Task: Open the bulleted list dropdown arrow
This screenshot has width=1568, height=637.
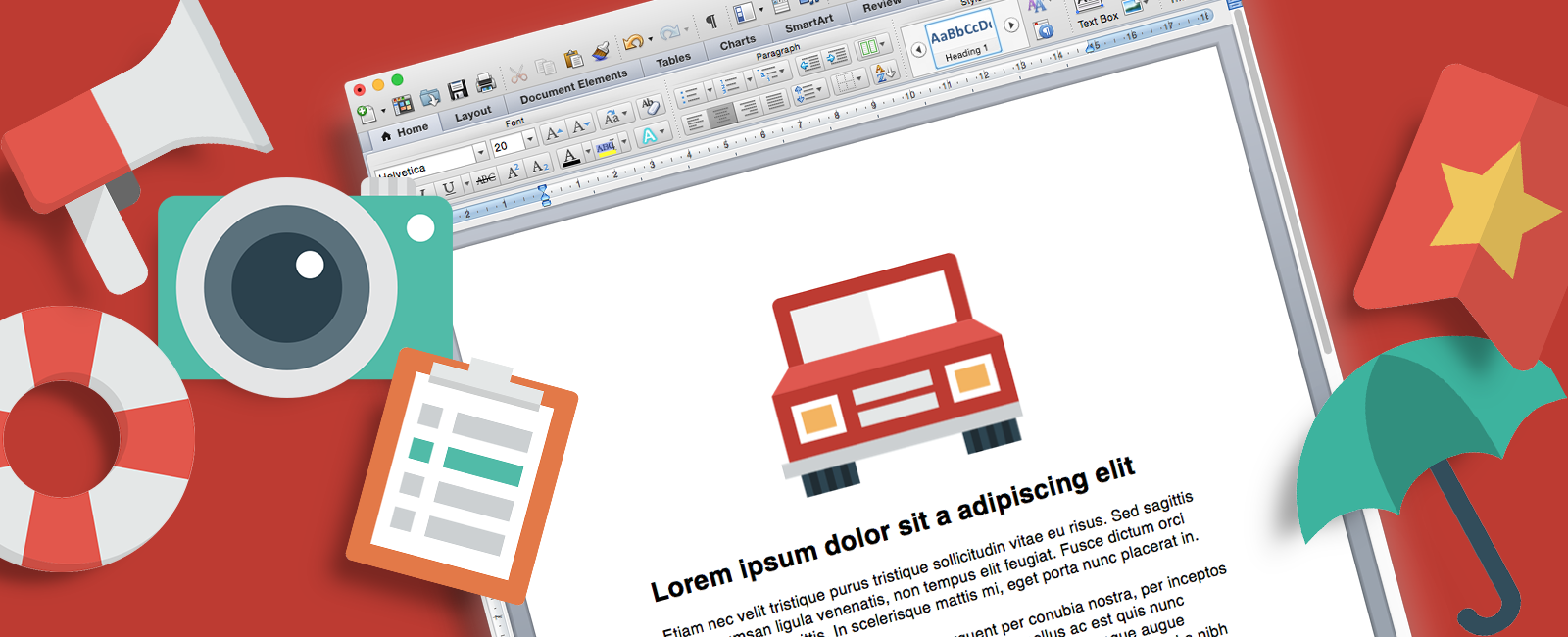Action: click(x=710, y=90)
